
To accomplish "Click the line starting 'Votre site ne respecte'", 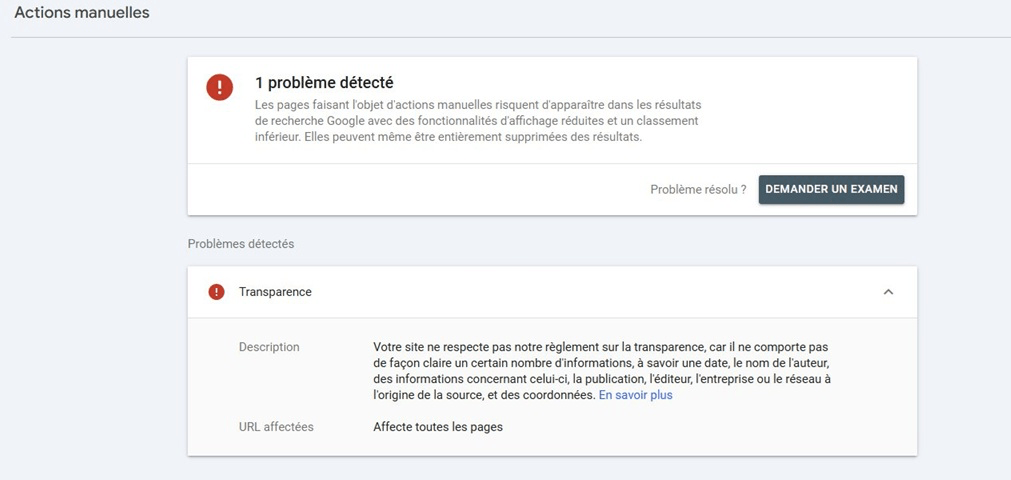I will (600, 347).
